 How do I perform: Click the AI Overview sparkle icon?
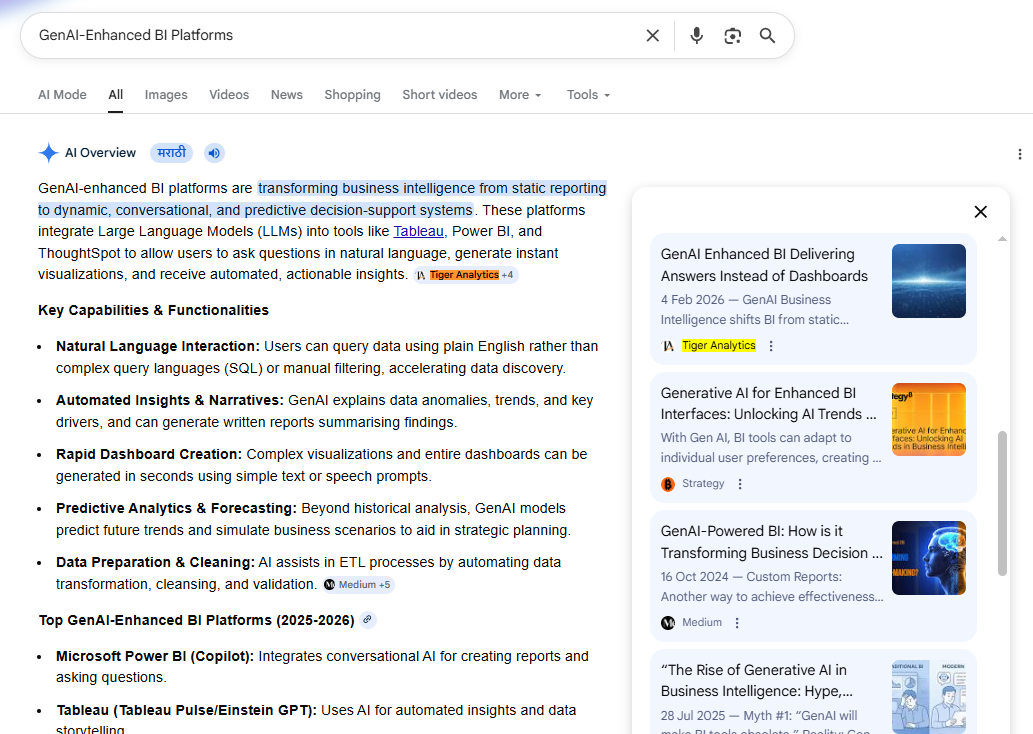(48, 153)
